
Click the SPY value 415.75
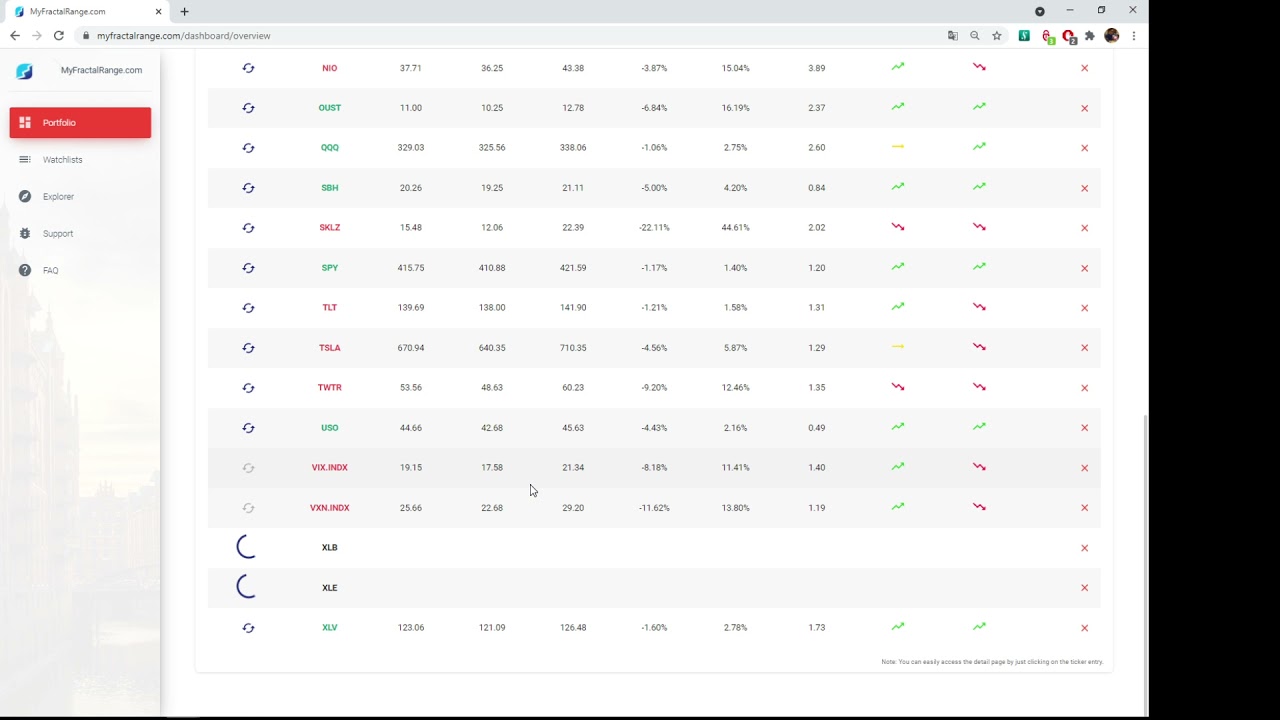[411, 268]
